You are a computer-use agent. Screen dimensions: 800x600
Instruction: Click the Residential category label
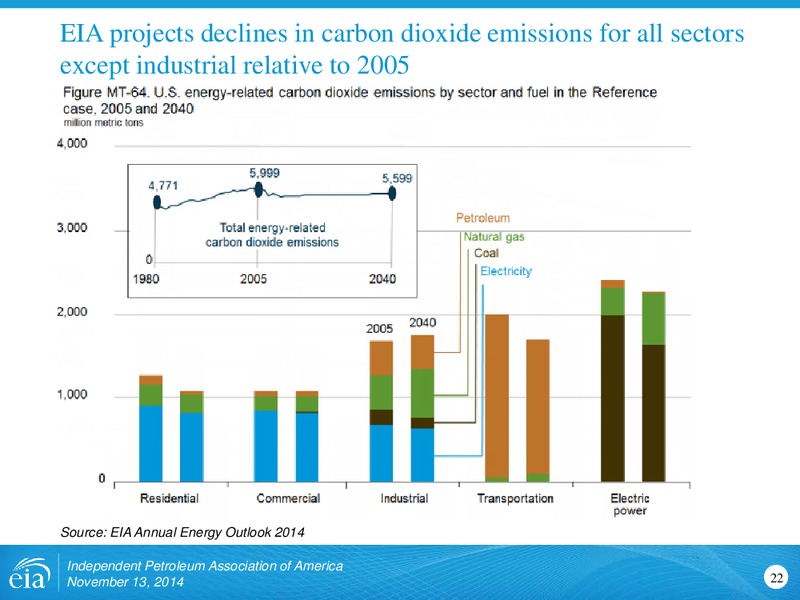[x=169, y=498]
